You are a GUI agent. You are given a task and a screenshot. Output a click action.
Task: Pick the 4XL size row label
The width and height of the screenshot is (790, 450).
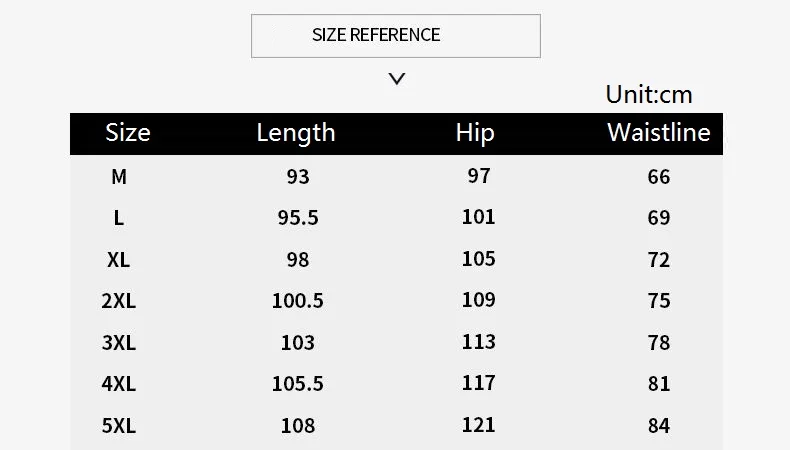(x=118, y=384)
